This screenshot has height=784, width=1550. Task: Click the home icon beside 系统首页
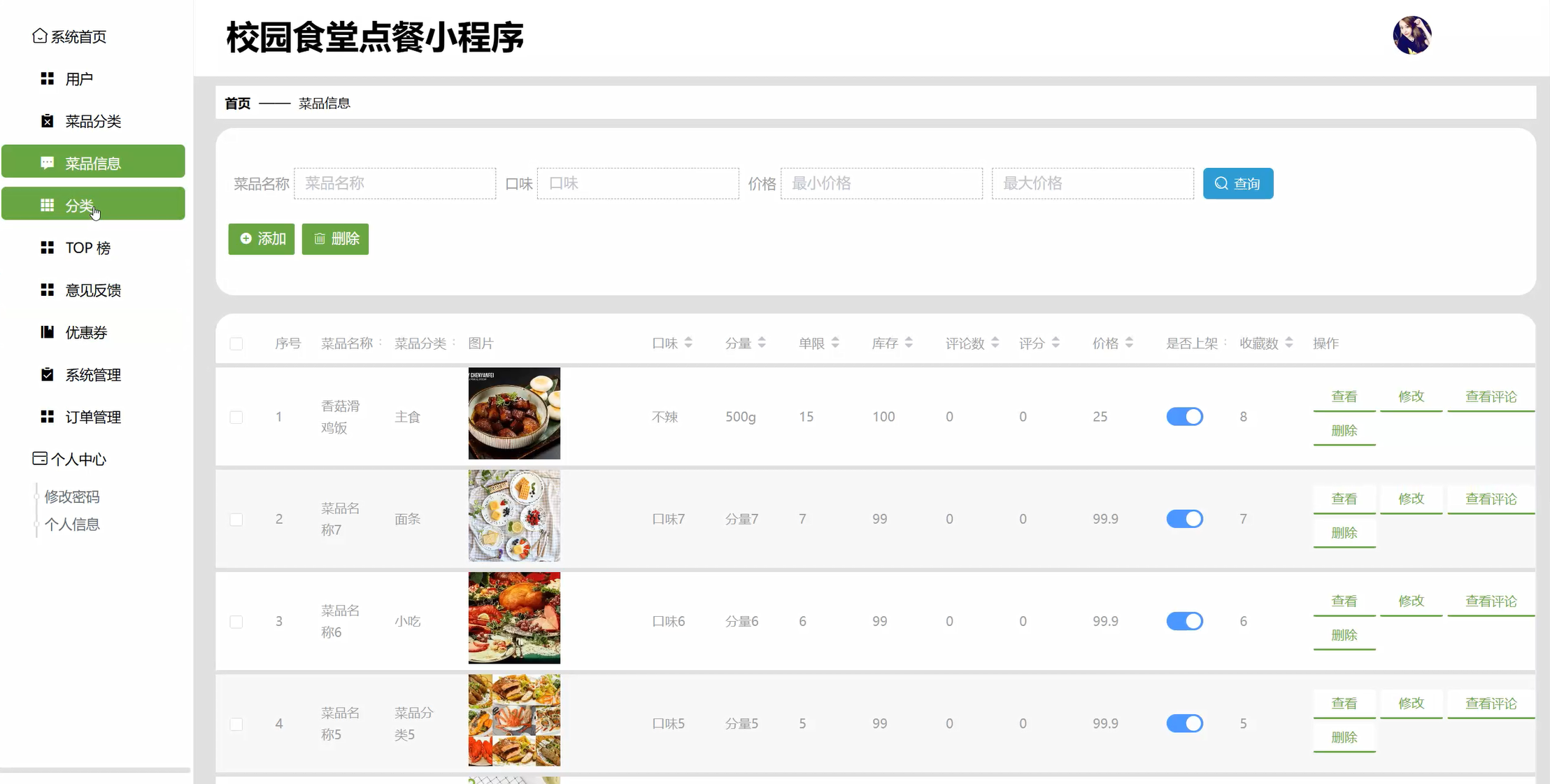pos(40,36)
